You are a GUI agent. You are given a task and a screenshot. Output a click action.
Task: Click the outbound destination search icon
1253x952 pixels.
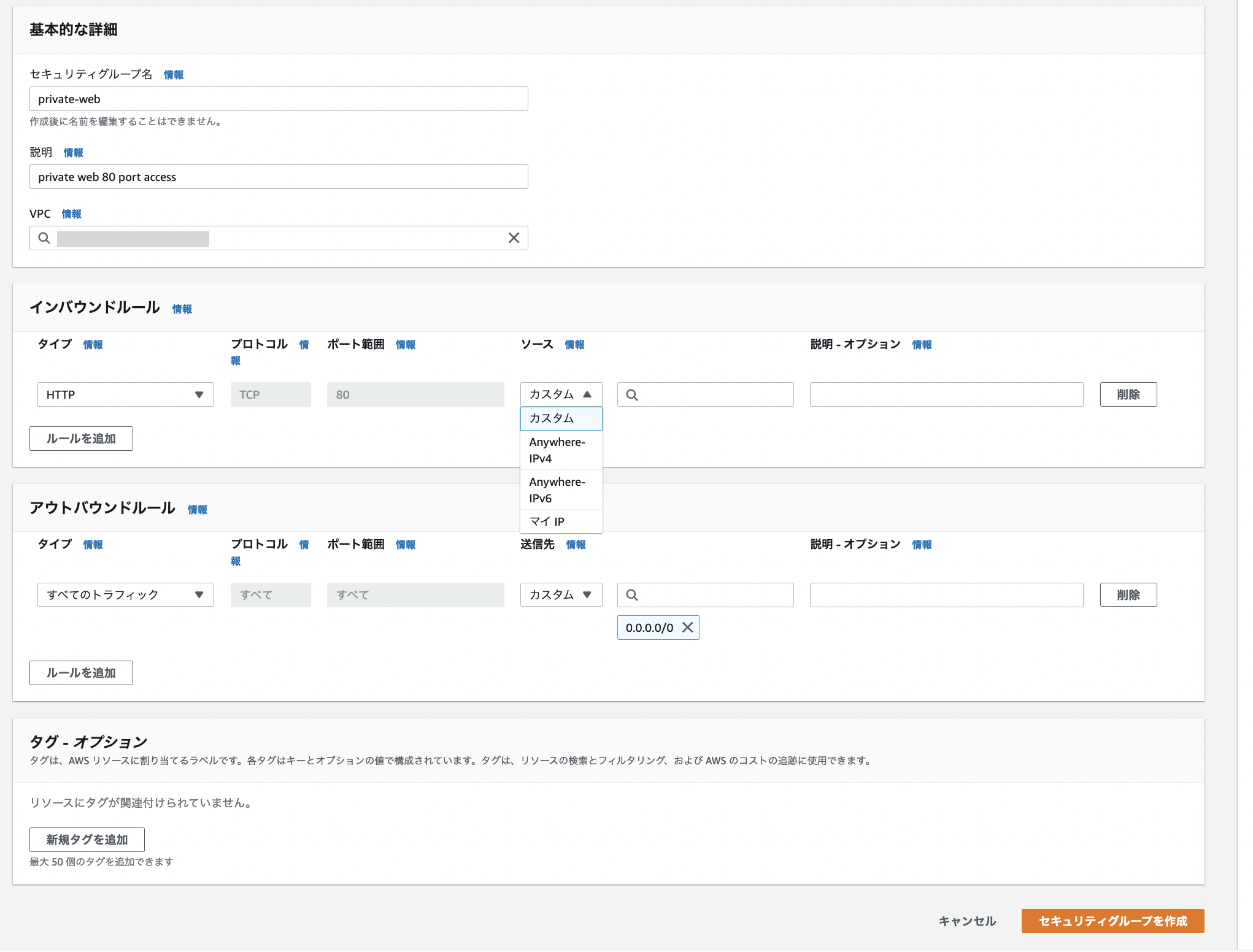tap(632, 595)
